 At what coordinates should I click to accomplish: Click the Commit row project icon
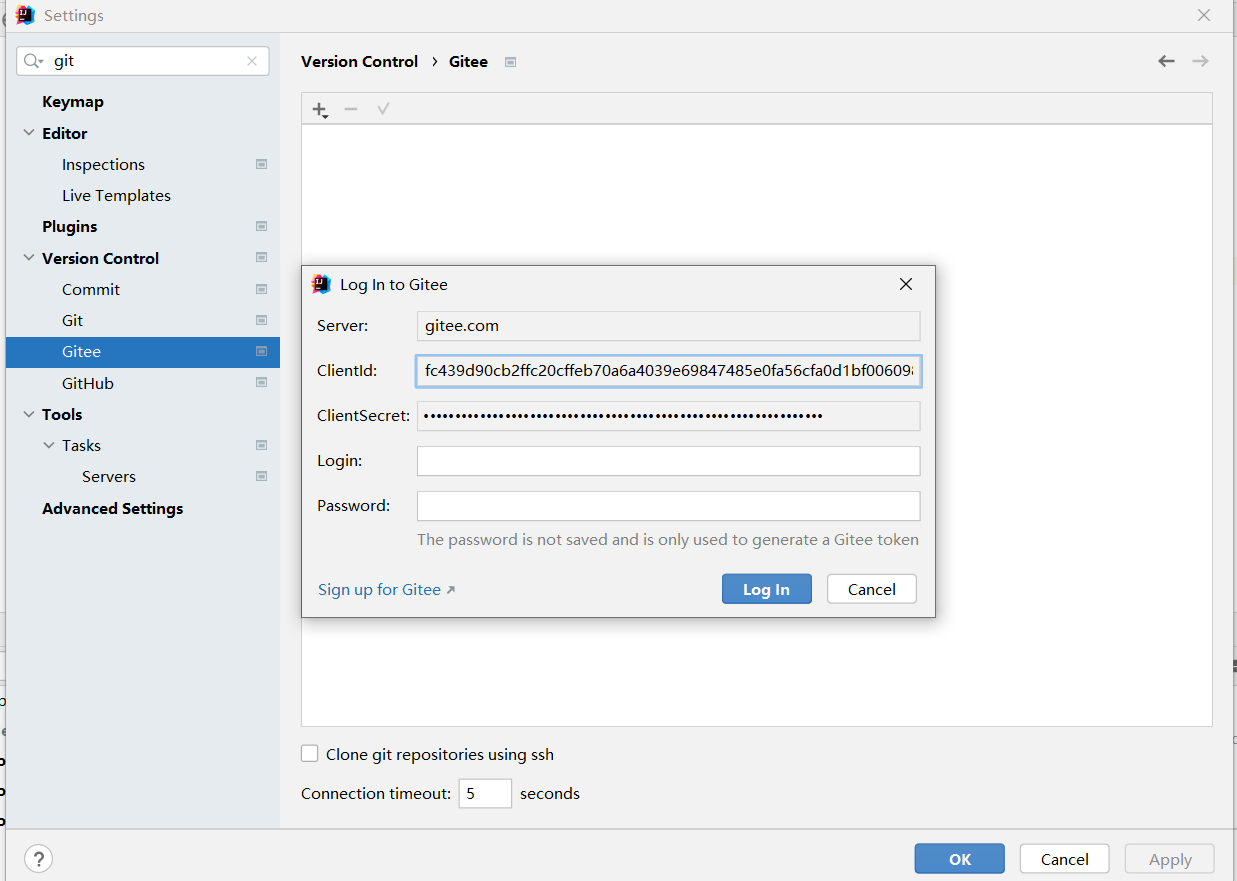click(261, 289)
